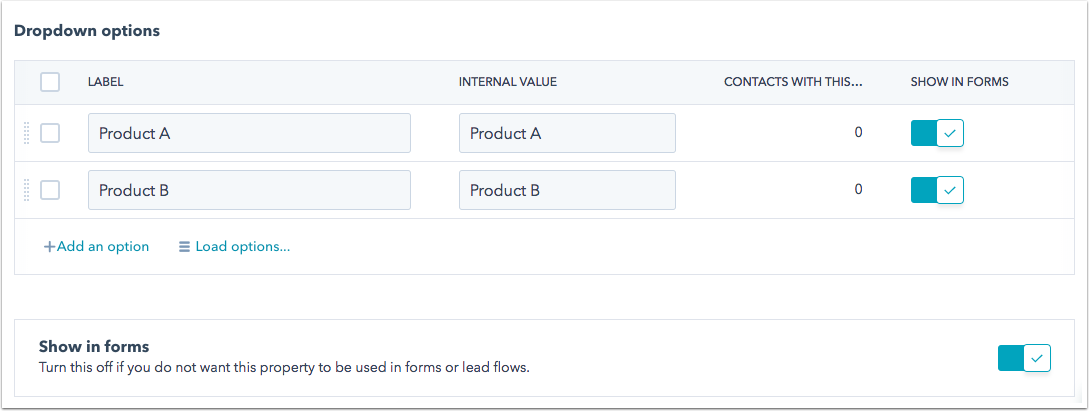The width and height of the screenshot is (1089, 411).
Task: Click the Add an option link
Action: tap(97, 246)
